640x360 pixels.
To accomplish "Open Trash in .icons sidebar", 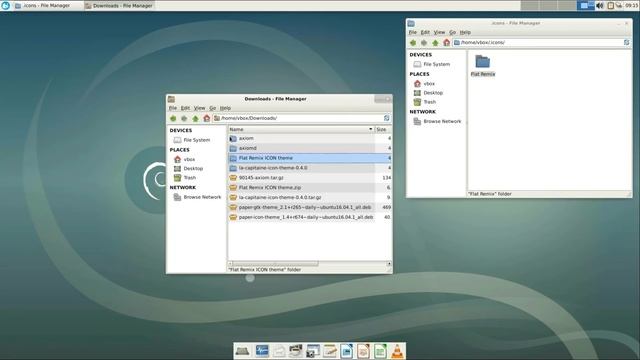I will [x=425, y=102].
